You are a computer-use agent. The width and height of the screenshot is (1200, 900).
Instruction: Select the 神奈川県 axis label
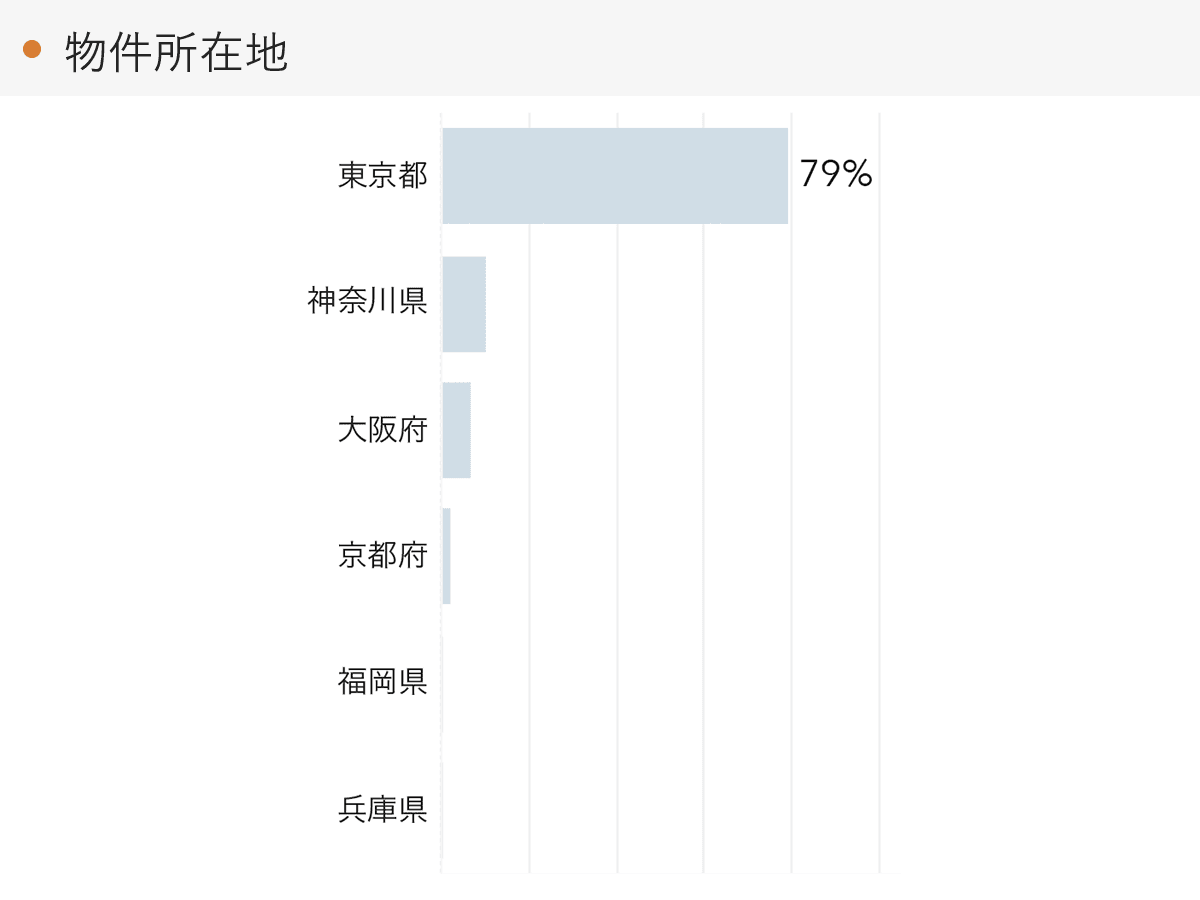pos(367,302)
